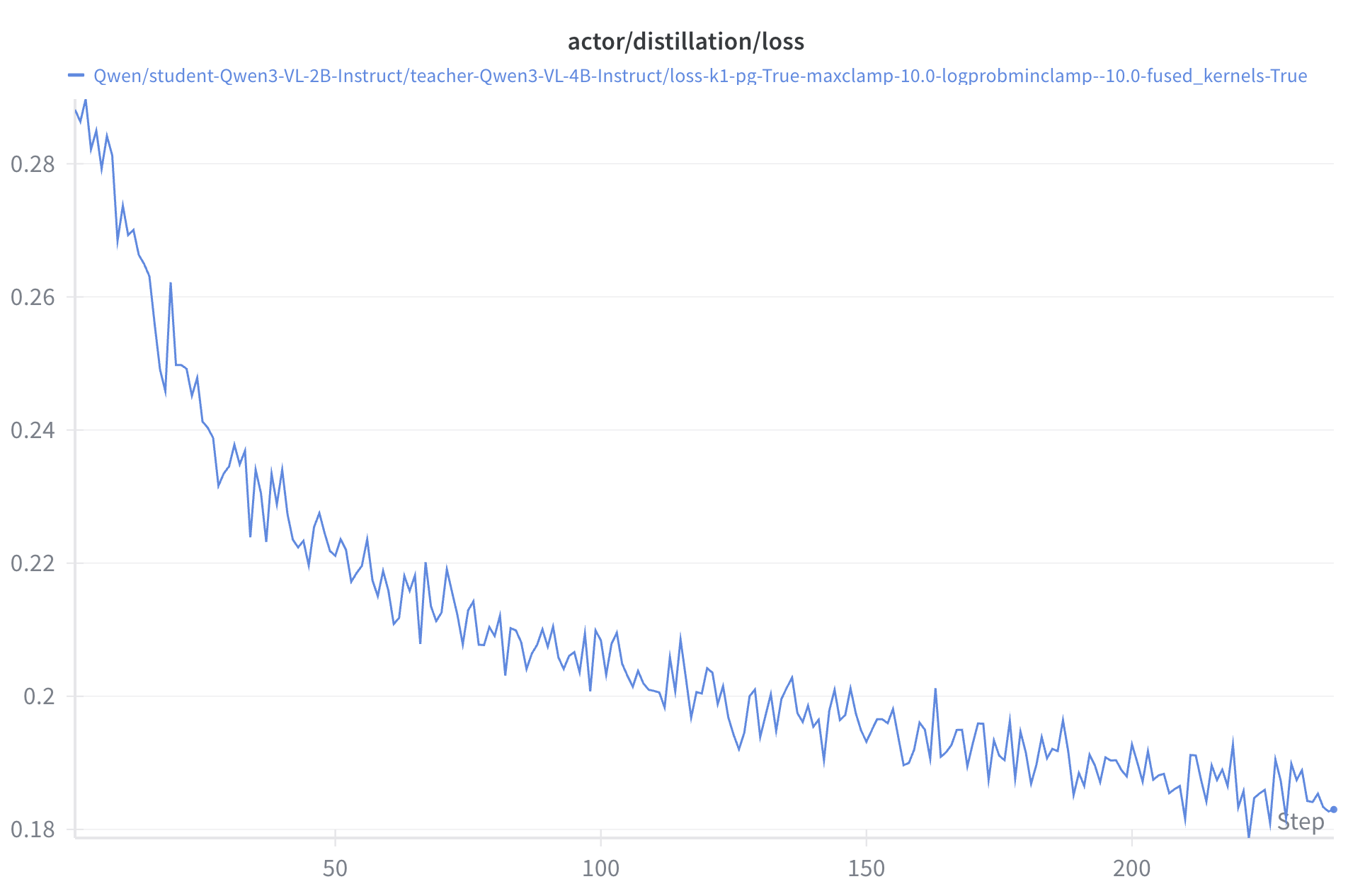
Task: Select the 200 x-axis tick label
Action: click(1131, 868)
